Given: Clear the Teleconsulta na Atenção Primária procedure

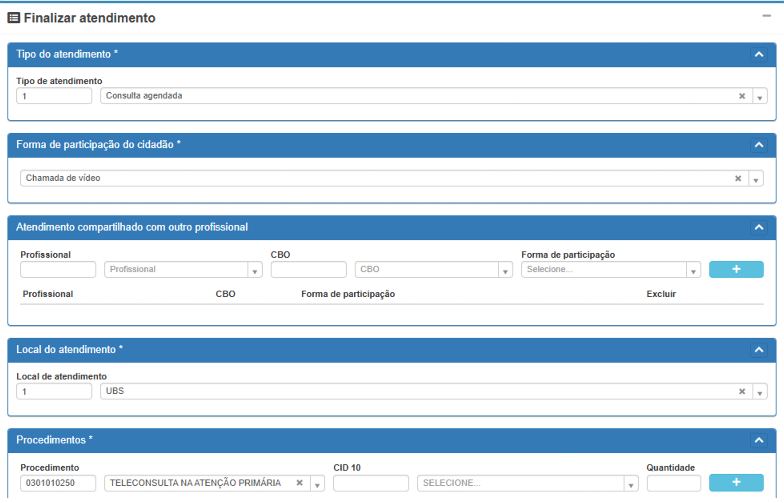Looking at the screenshot, I should pos(299,483).
